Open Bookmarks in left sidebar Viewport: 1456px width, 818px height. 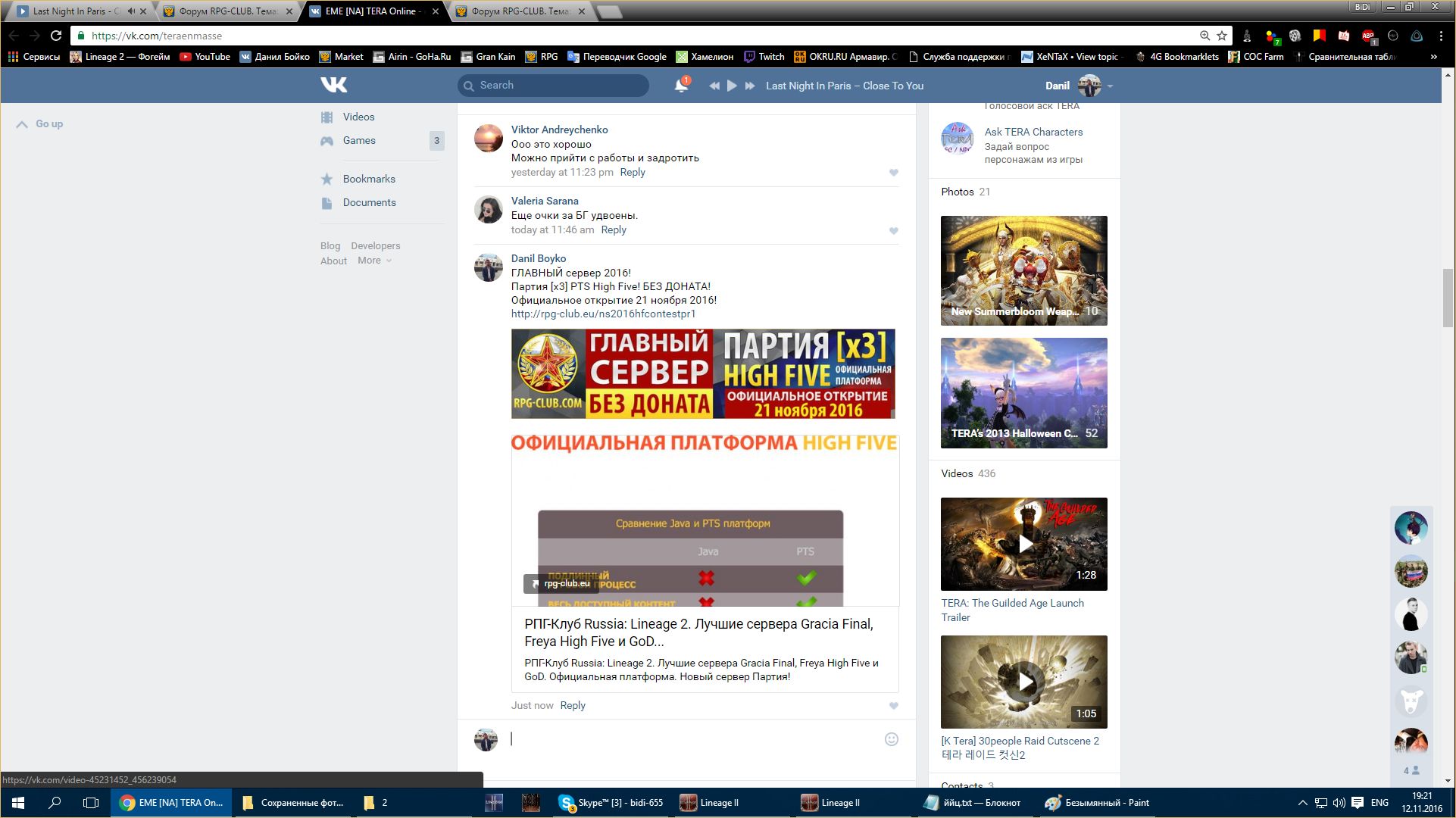[368, 179]
